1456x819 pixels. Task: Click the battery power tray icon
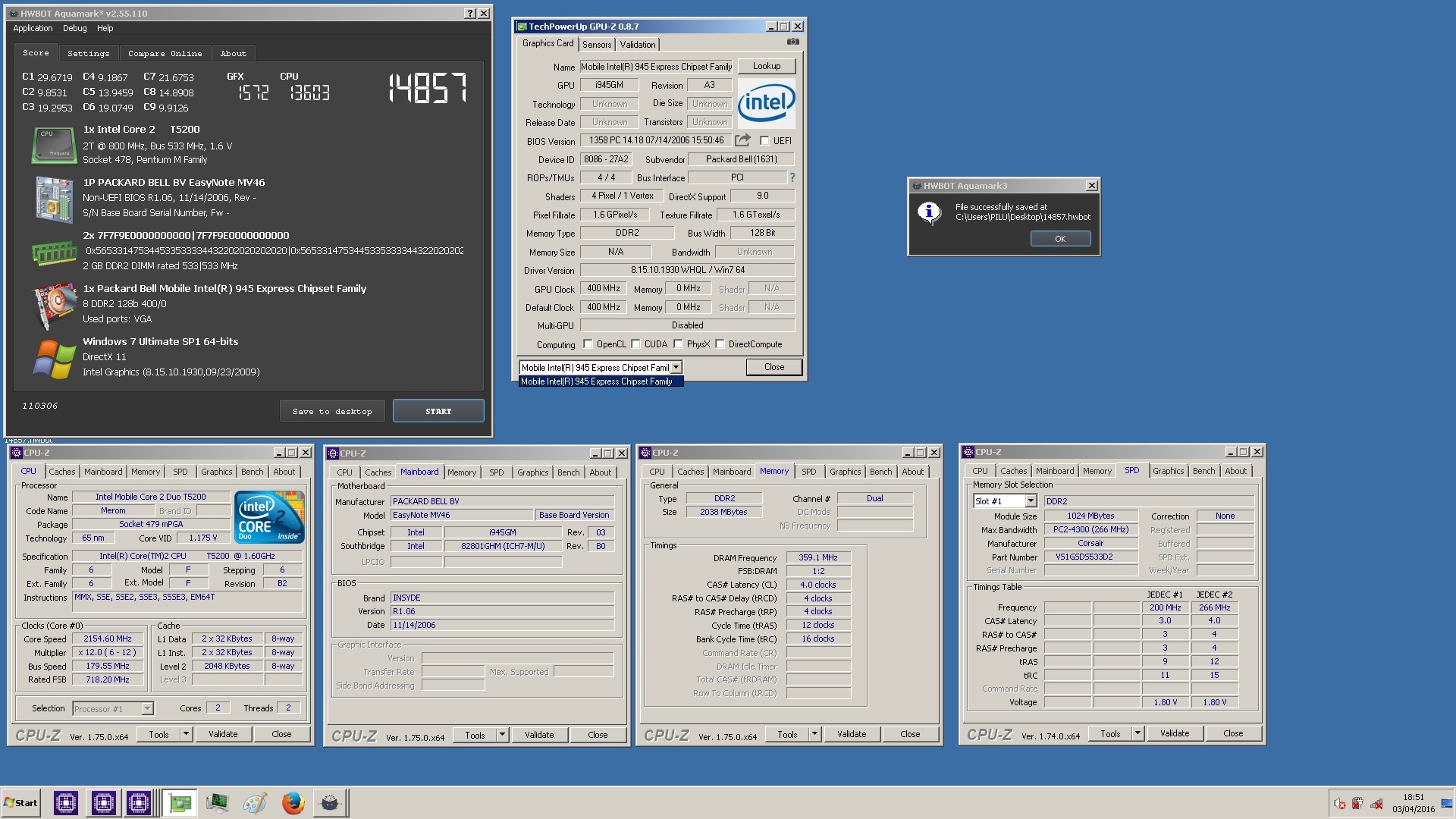1357,804
